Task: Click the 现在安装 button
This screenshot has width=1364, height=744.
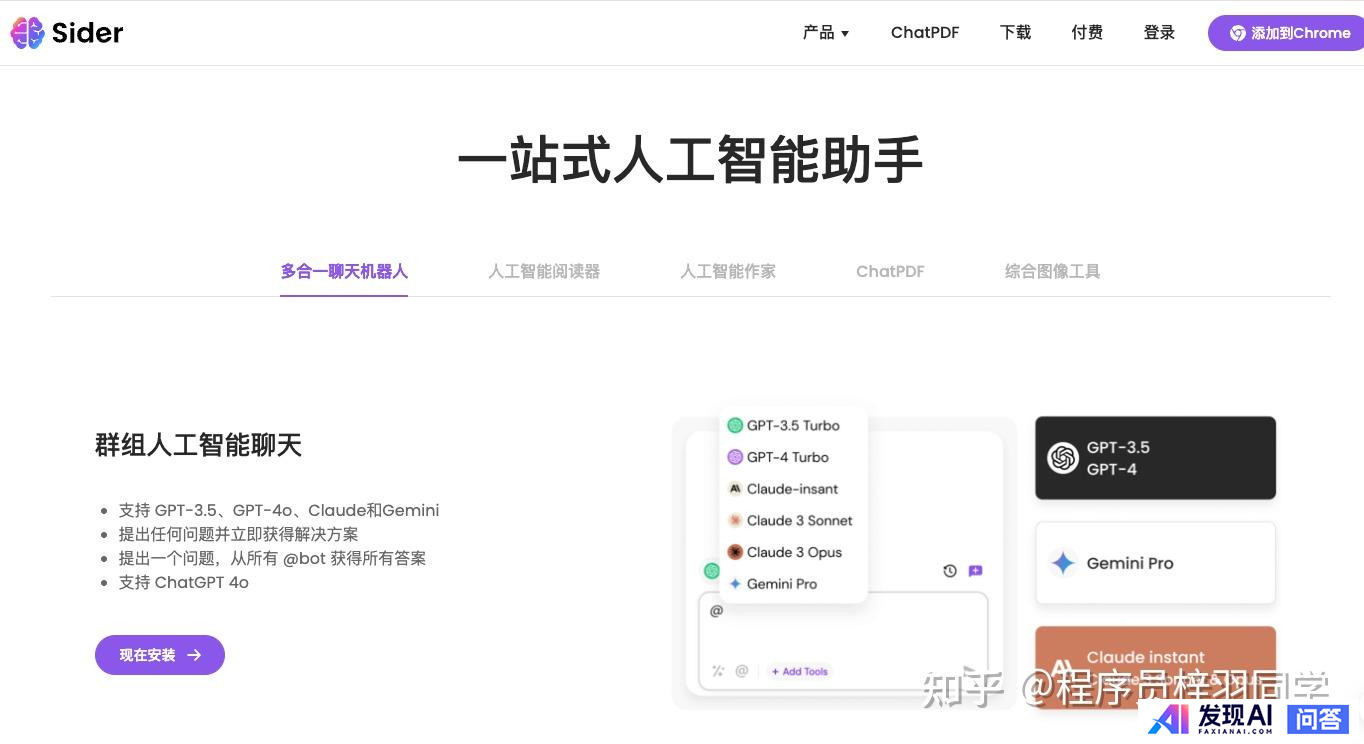Action: 160,655
